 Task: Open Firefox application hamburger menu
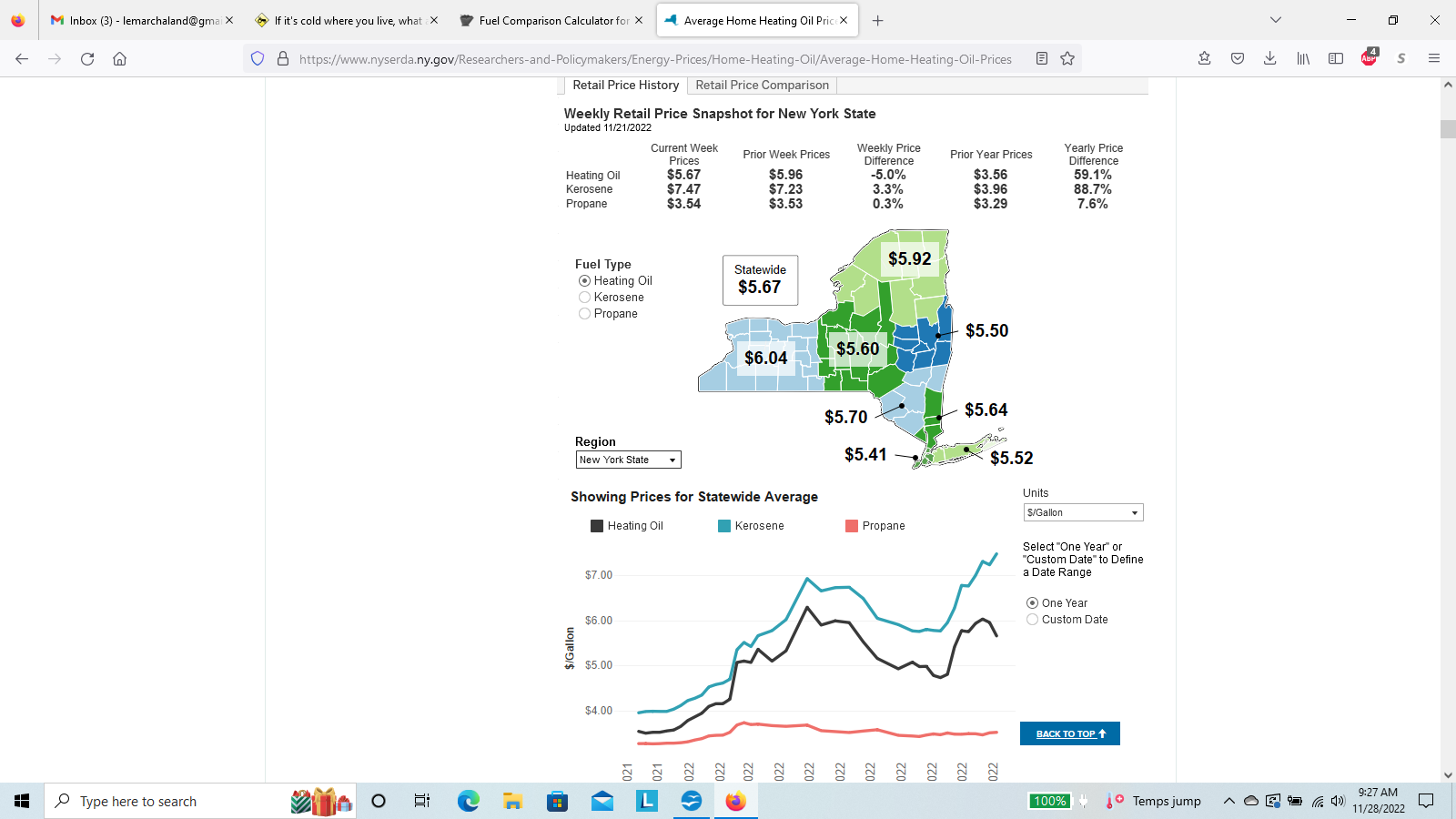1433,59
